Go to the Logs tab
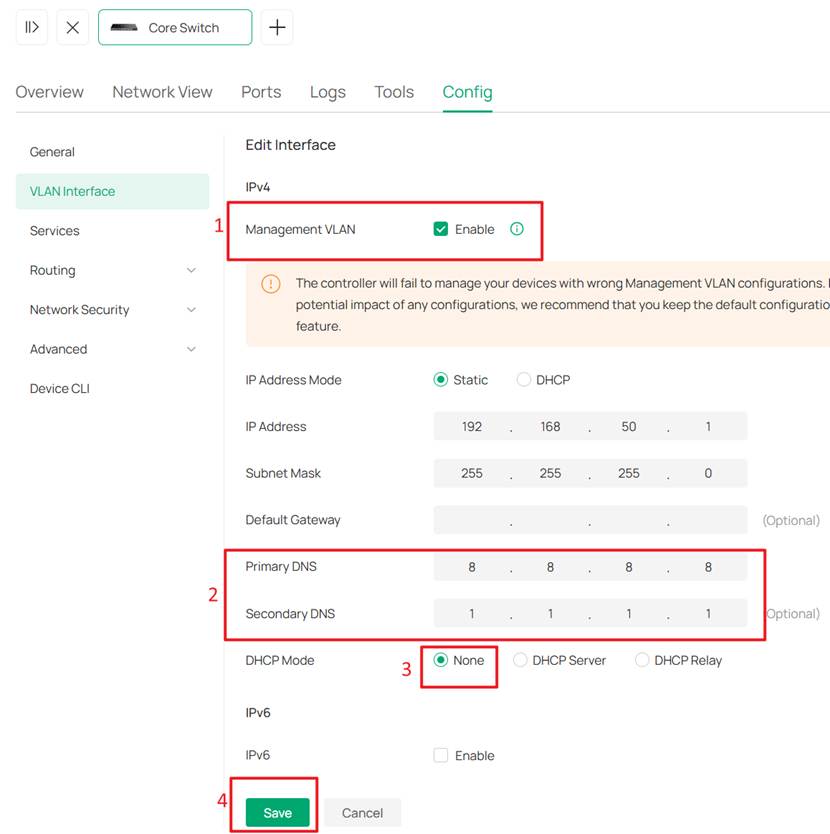 (328, 92)
